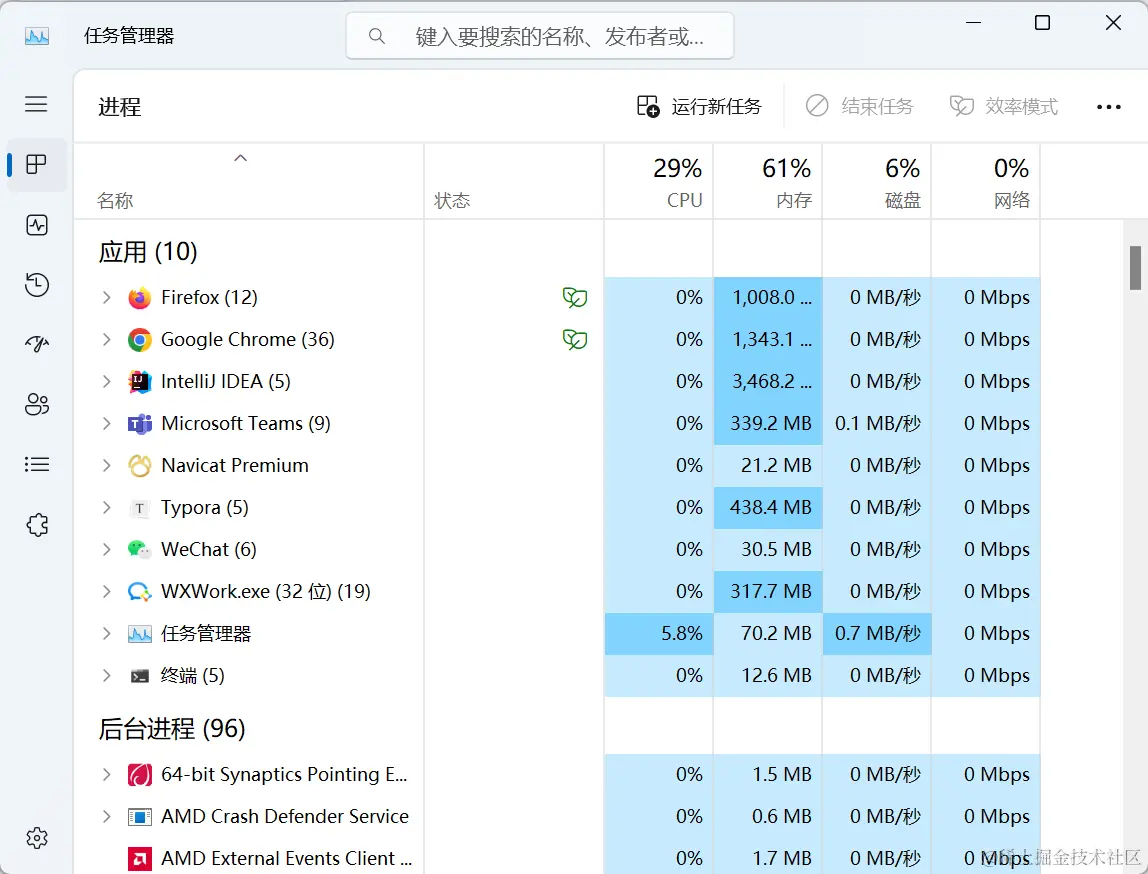The width and height of the screenshot is (1148, 874).
Task: Click the WeChat application icon
Action: 139,550
